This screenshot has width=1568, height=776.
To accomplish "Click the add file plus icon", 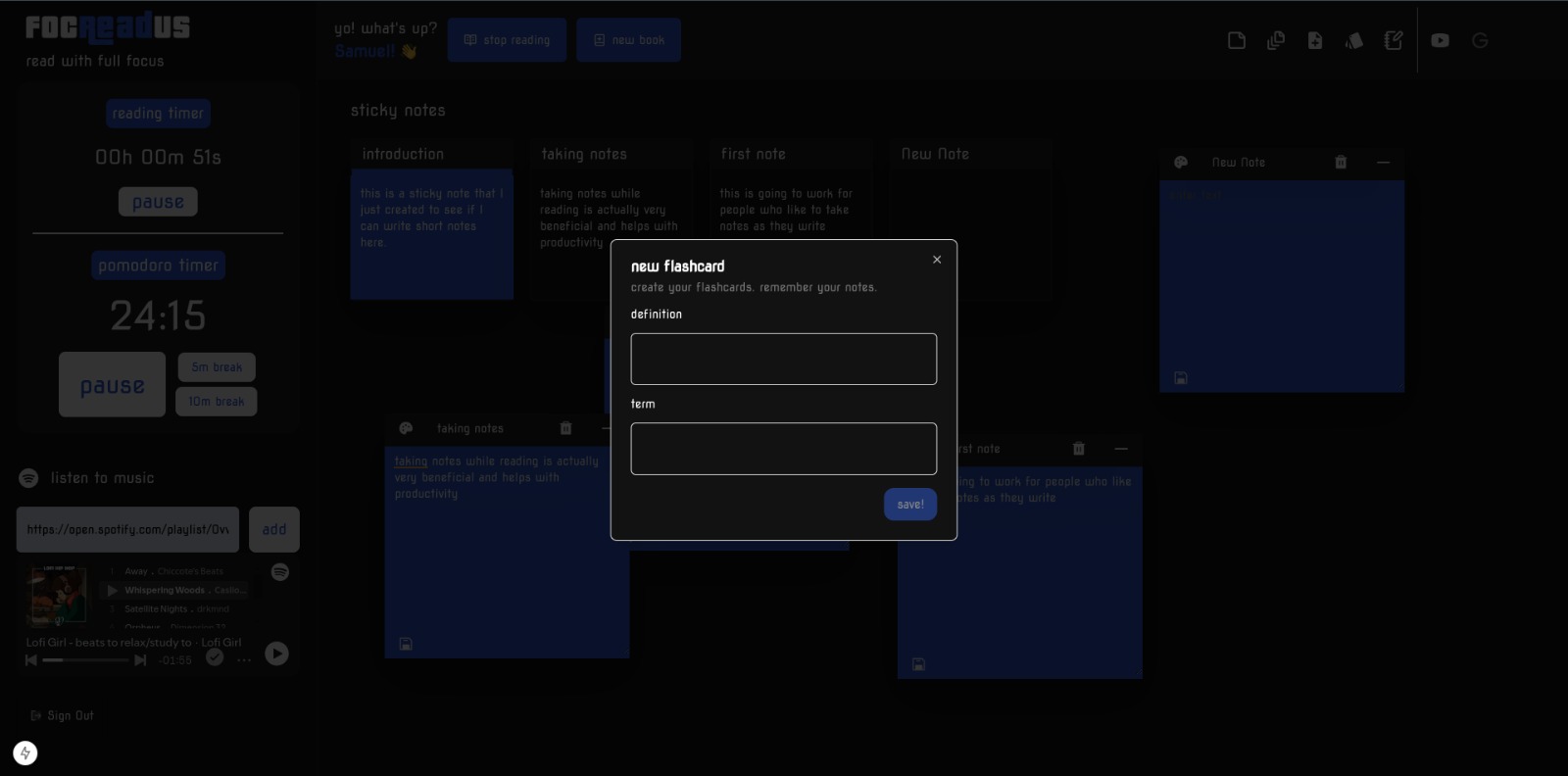I will (1315, 40).
